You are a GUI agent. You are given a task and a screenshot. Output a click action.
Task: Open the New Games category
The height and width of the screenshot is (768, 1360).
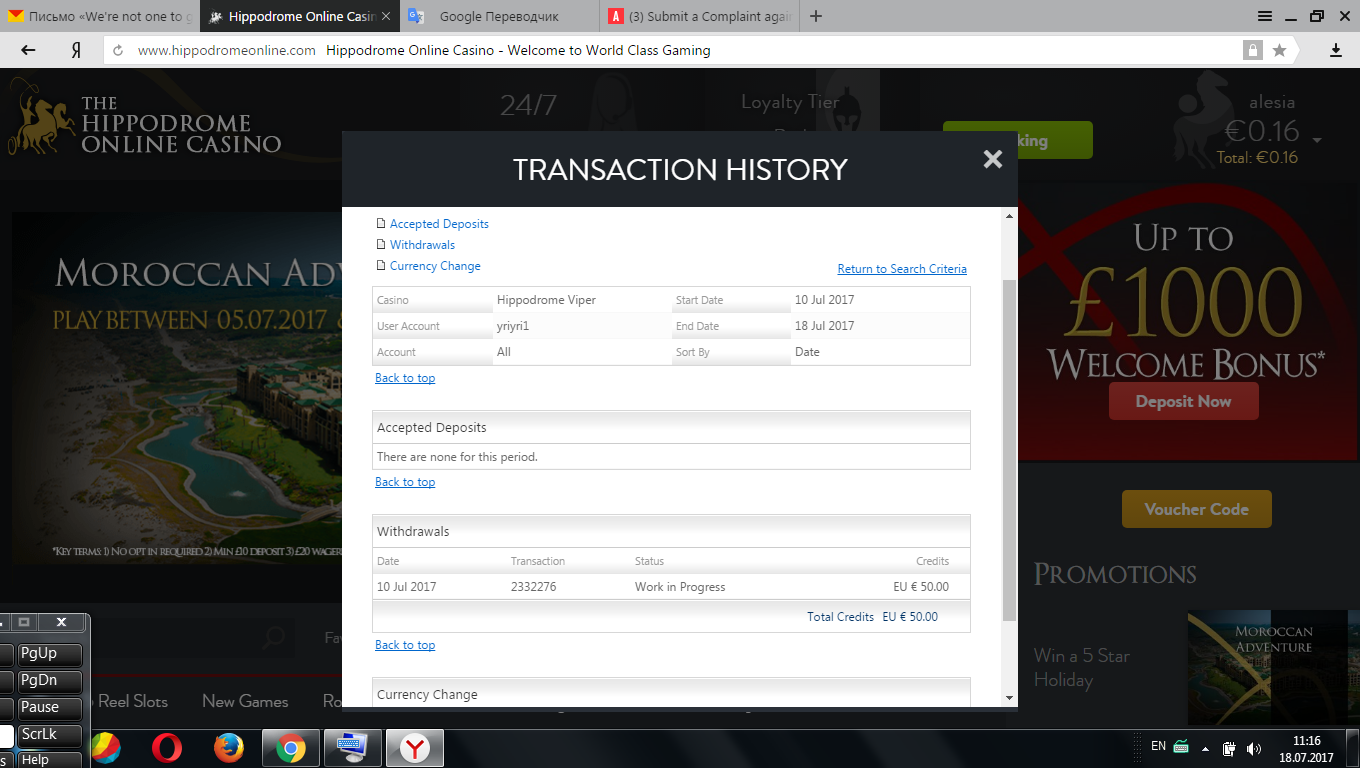245,701
